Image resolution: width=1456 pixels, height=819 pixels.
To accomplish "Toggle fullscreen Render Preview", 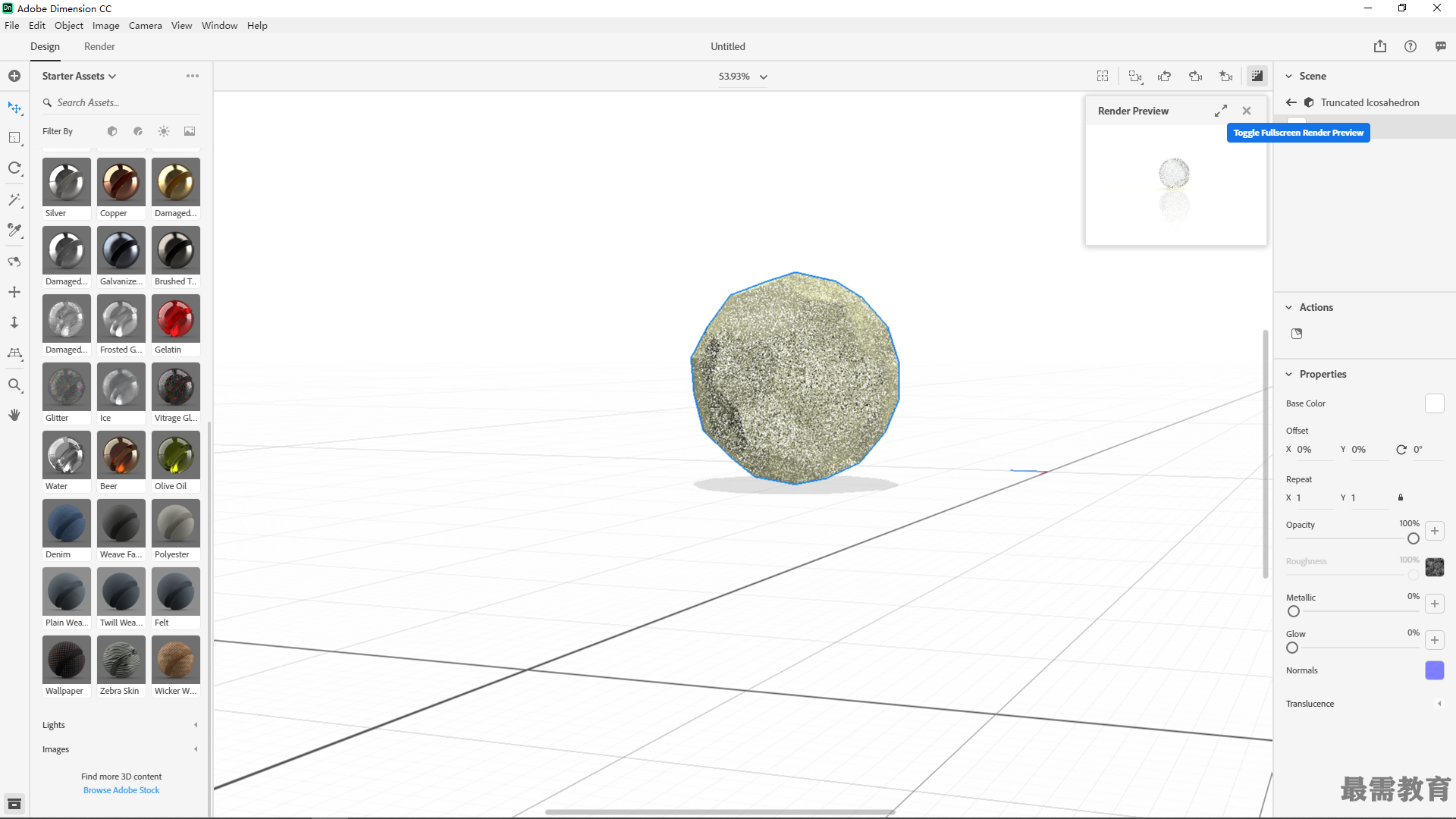I will 1221,111.
